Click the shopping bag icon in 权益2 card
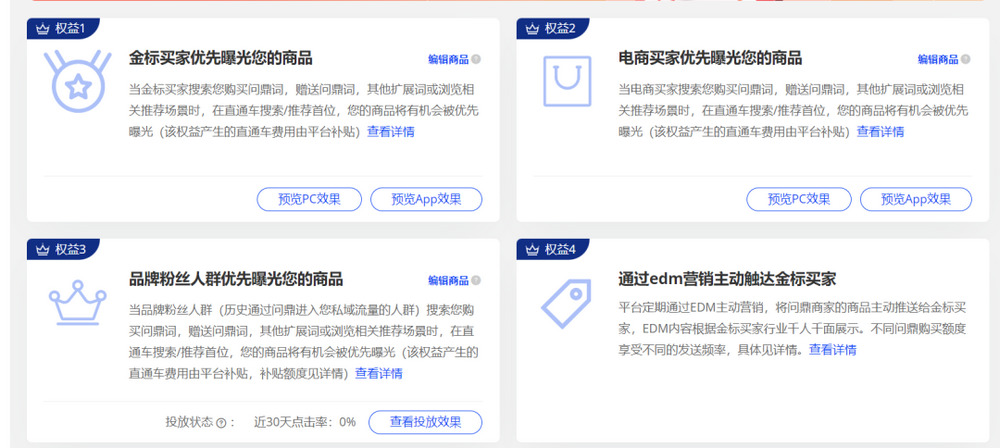This screenshot has height=448, width=1000. pyautogui.click(x=567, y=81)
